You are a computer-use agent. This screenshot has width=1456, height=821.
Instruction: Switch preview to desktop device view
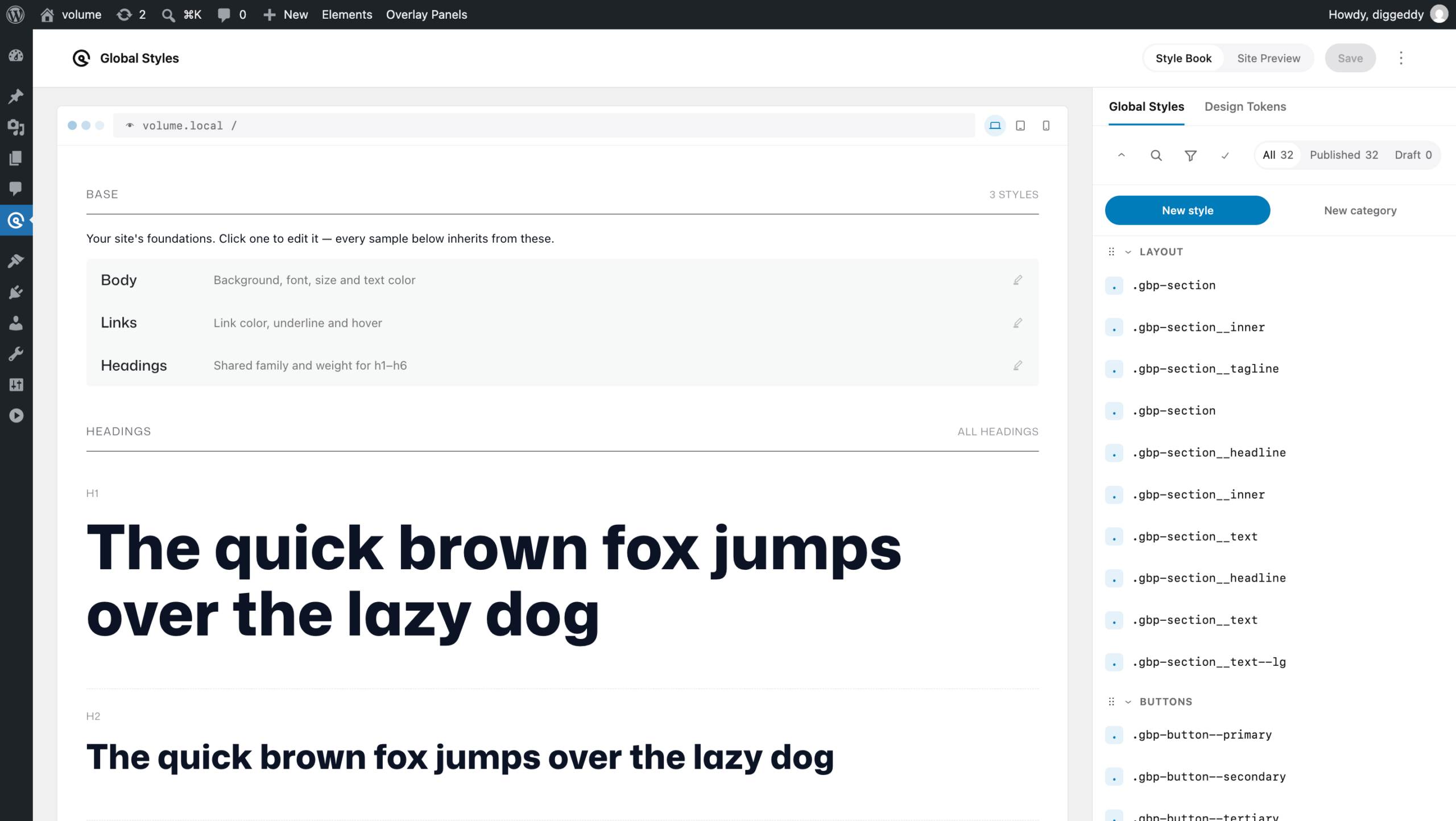pyautogui.click(x=995, y=126)
